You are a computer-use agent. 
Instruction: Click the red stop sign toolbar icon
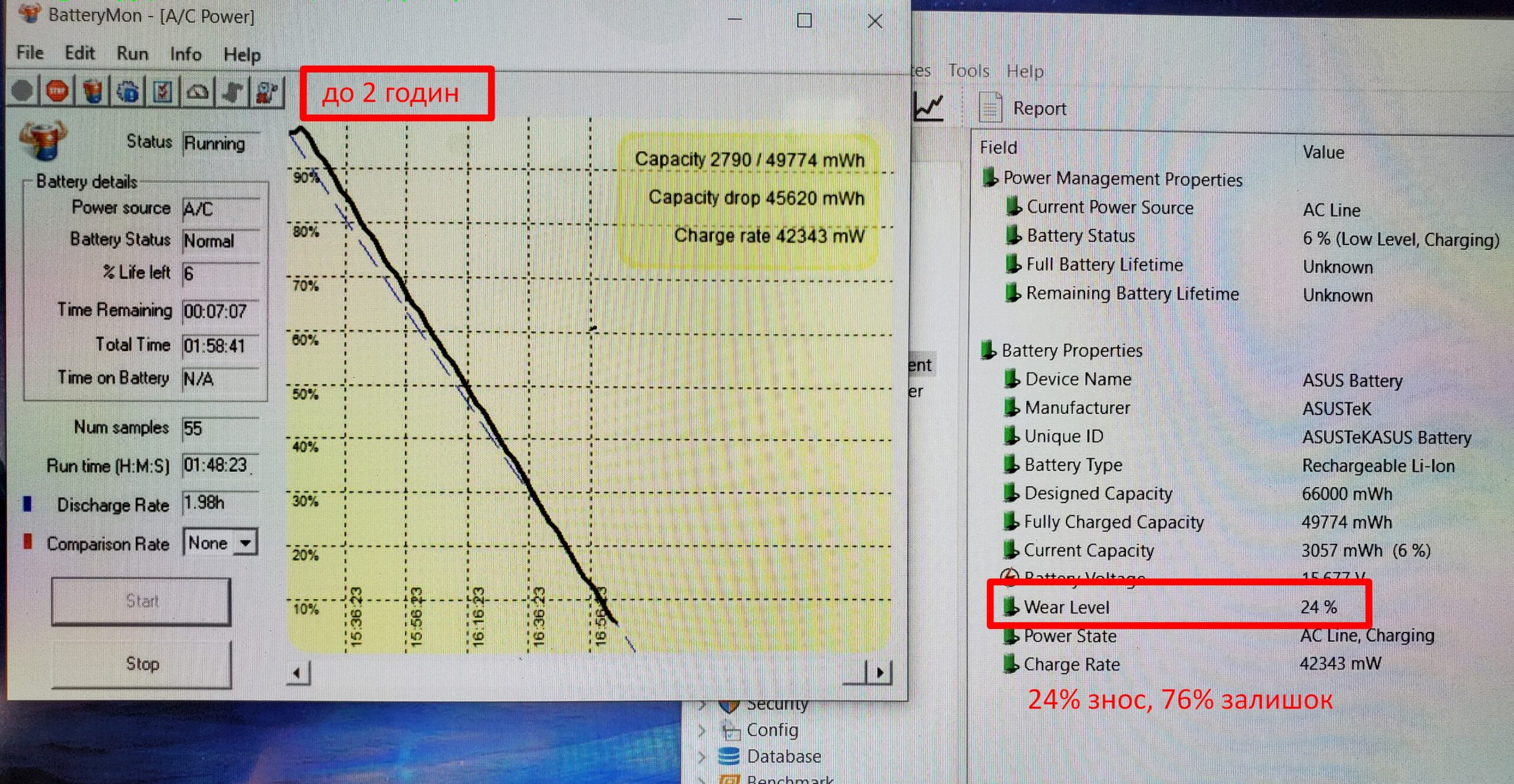tap(57, 91)
